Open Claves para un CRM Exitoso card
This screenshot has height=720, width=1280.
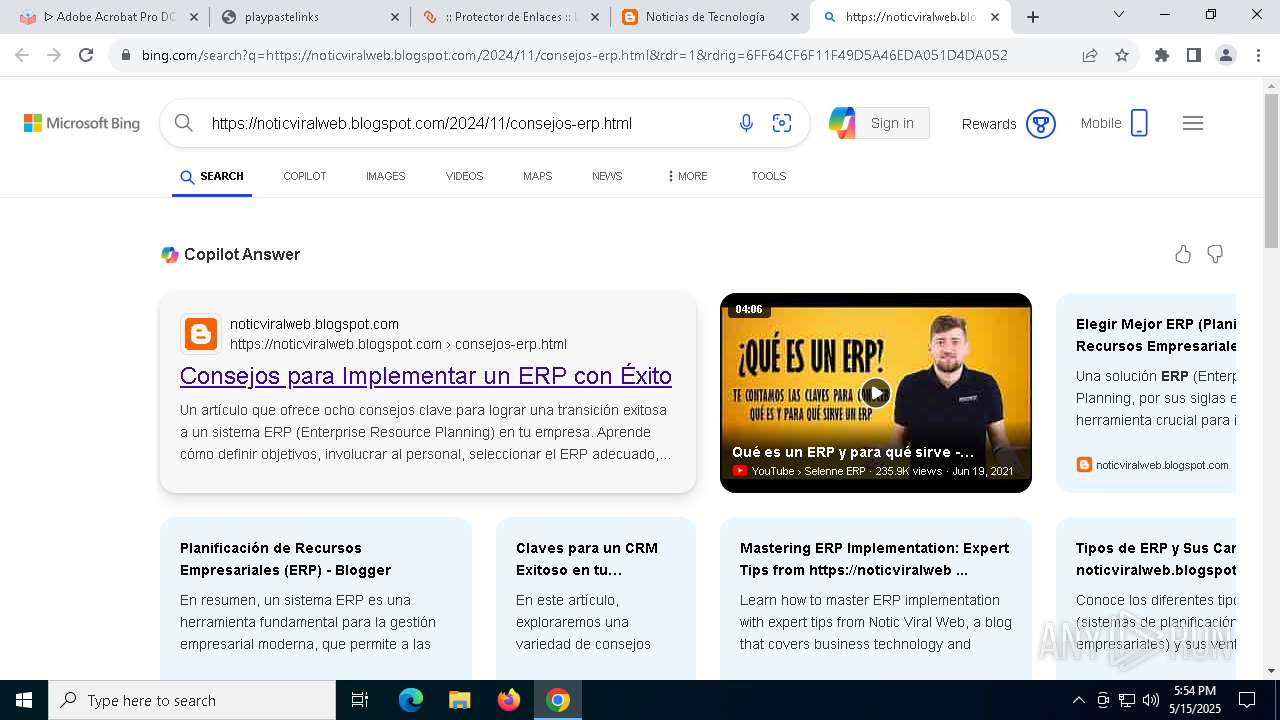coord(596,598)
